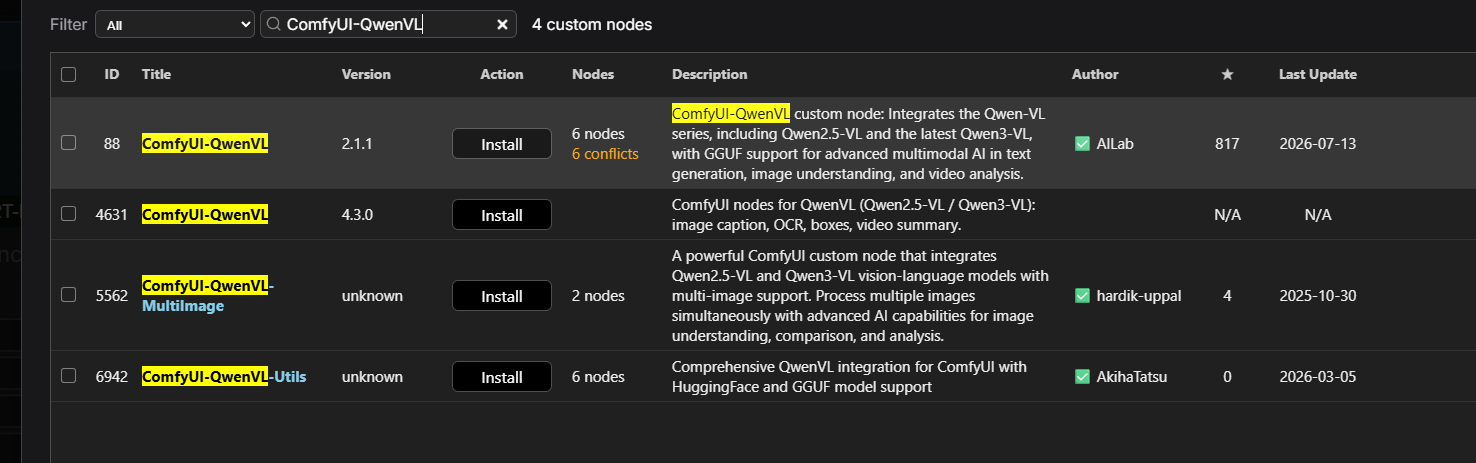1476x463 pixels.
Task: Click the magnifier search icon
Action: (273, 25)
